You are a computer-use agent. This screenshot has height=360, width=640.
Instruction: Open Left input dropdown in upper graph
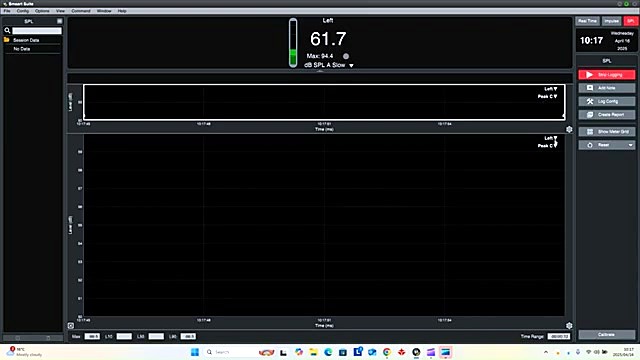point(551,89)
